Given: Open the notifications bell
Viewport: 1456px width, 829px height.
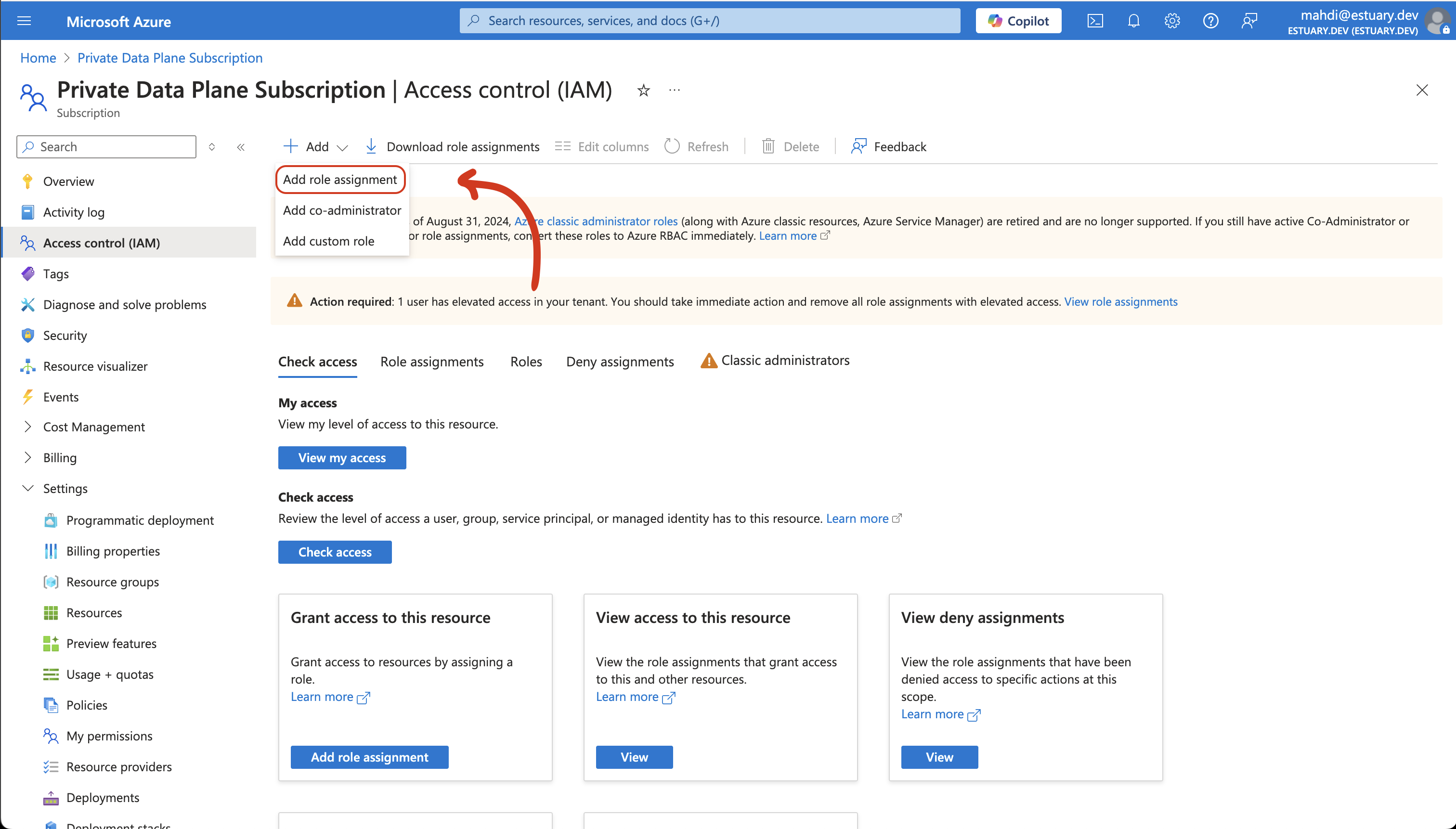Looking at the screenshot, I should tap(1133, 21).
